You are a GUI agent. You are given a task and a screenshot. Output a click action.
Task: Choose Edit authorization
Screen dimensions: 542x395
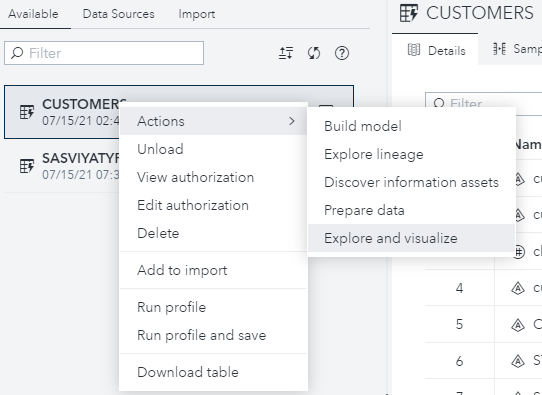(x=213, y=205)
